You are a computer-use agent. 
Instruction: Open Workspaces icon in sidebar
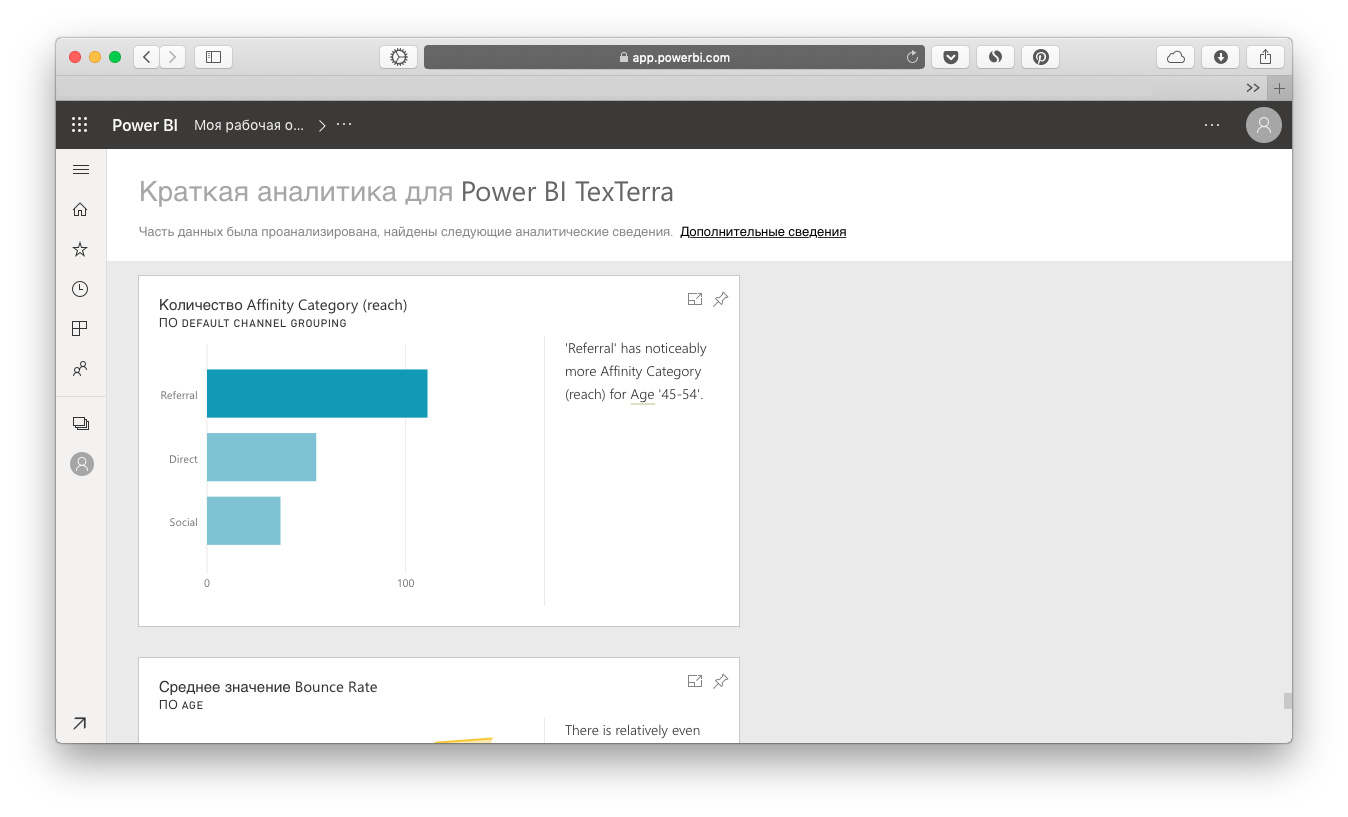point(81,424)
